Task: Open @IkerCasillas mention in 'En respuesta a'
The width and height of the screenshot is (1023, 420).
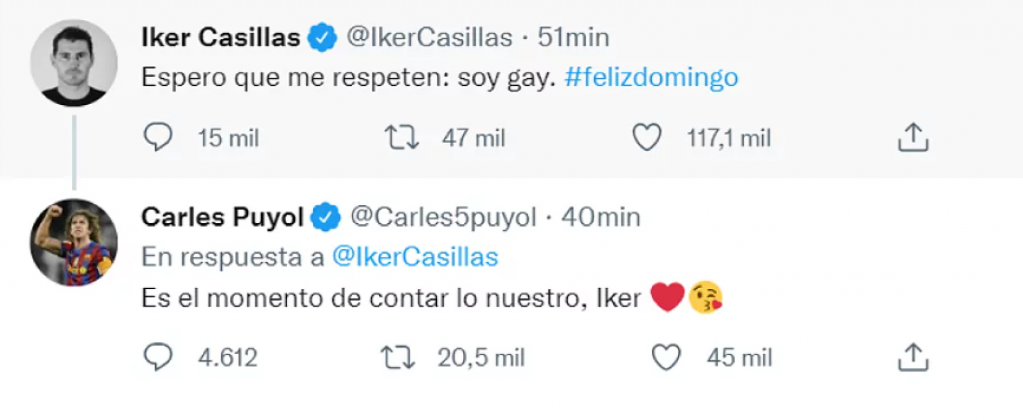Action: 413,257
